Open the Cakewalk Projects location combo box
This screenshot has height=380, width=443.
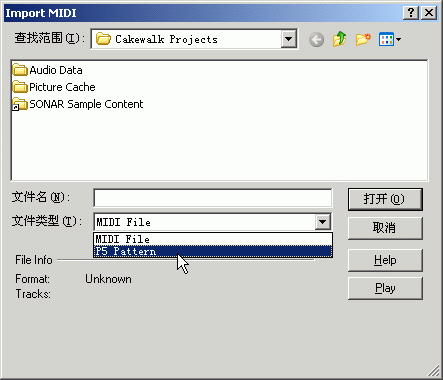click(x=194, y=39)
